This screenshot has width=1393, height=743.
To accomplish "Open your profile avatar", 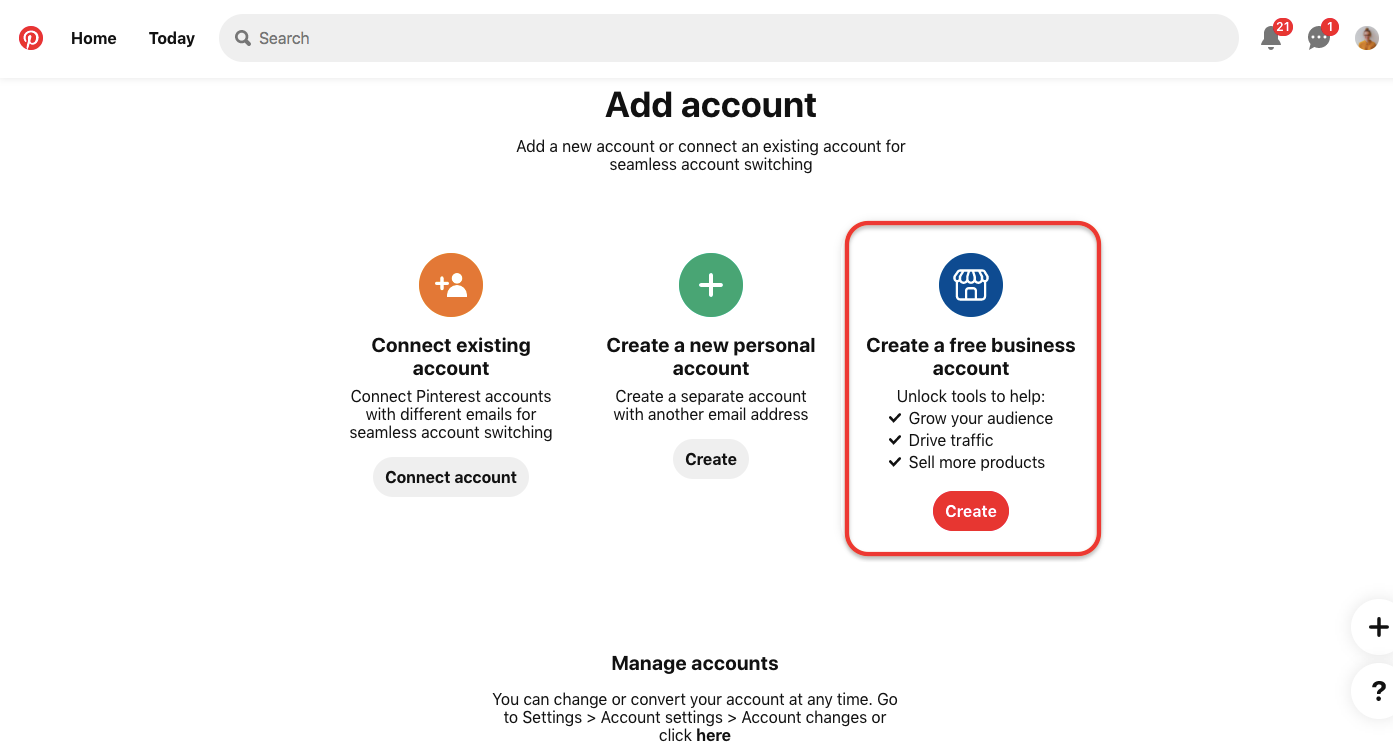I will pyautogui.click(x=1366, y=38).
